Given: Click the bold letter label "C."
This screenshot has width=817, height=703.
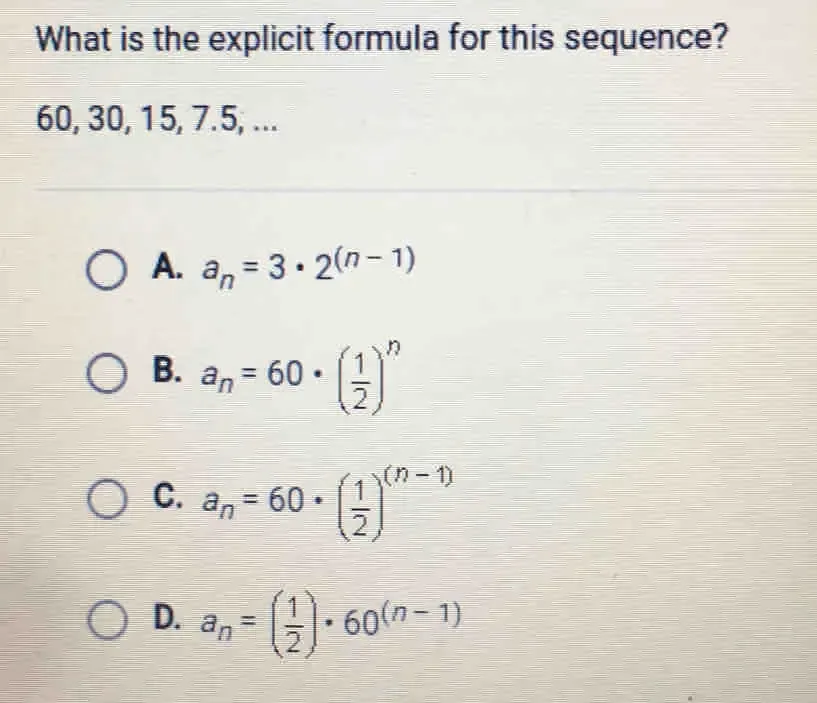Looking at the screenshot, I should (x=167, y=497).
